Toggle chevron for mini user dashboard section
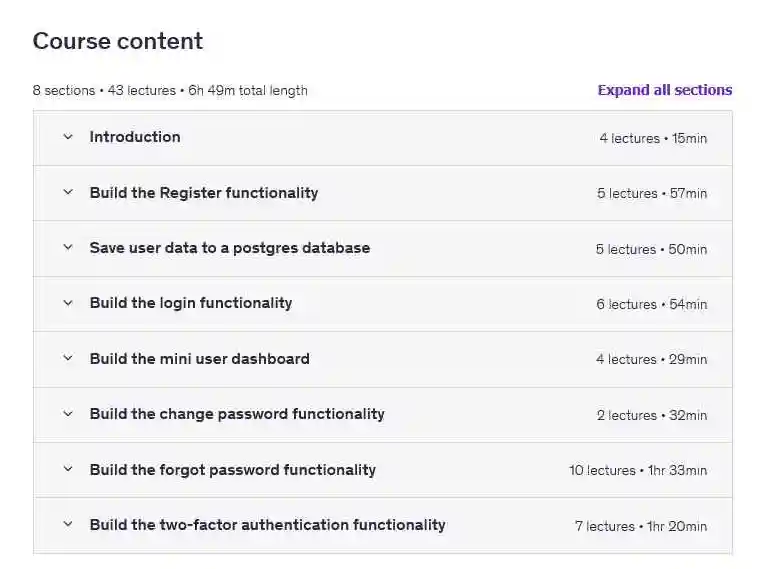This screenshot has height=569, width=767. click(x=68, y=359)
